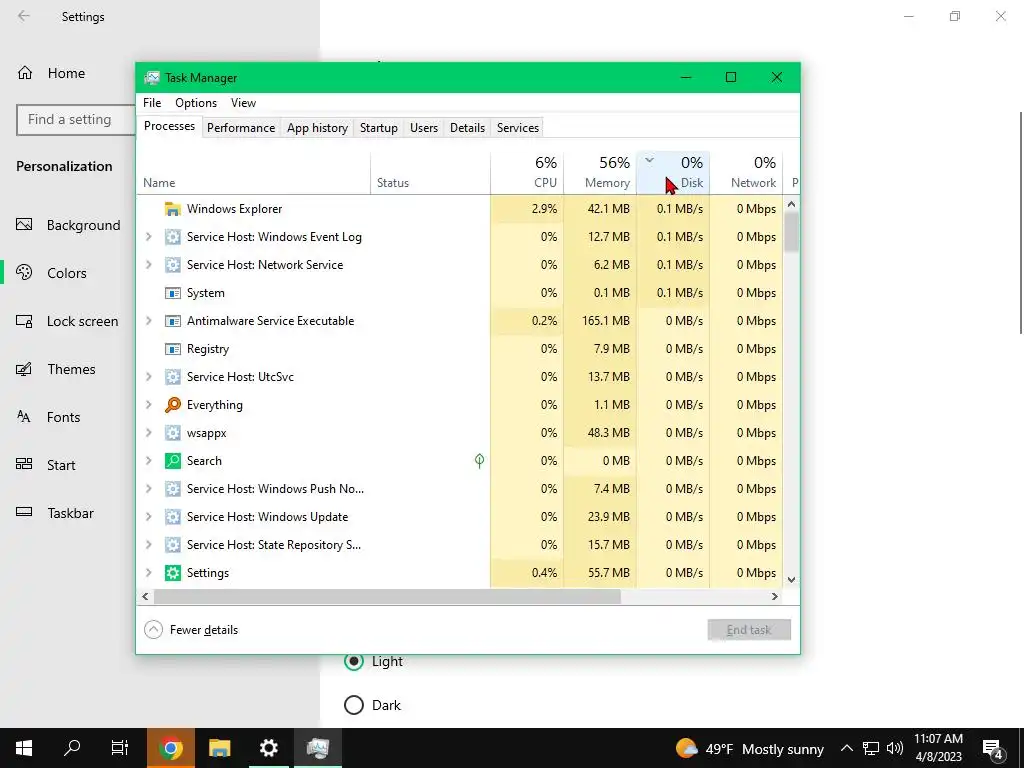The image size is (1024, 768).
Task: Expand Antimalware Service Executable row
Action: pos(149,321)
